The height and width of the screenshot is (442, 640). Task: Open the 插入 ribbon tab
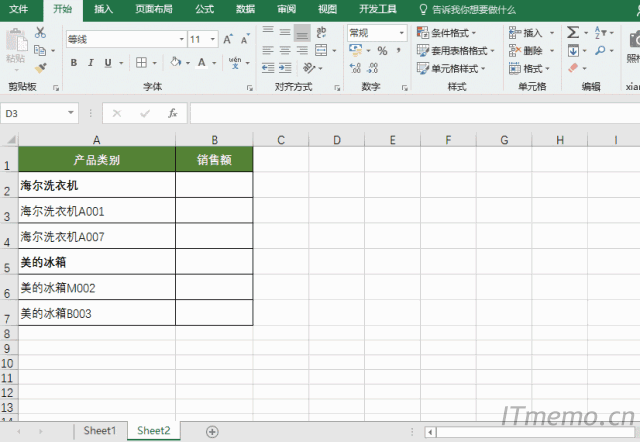pyautogui.click(x=103, y=9)
